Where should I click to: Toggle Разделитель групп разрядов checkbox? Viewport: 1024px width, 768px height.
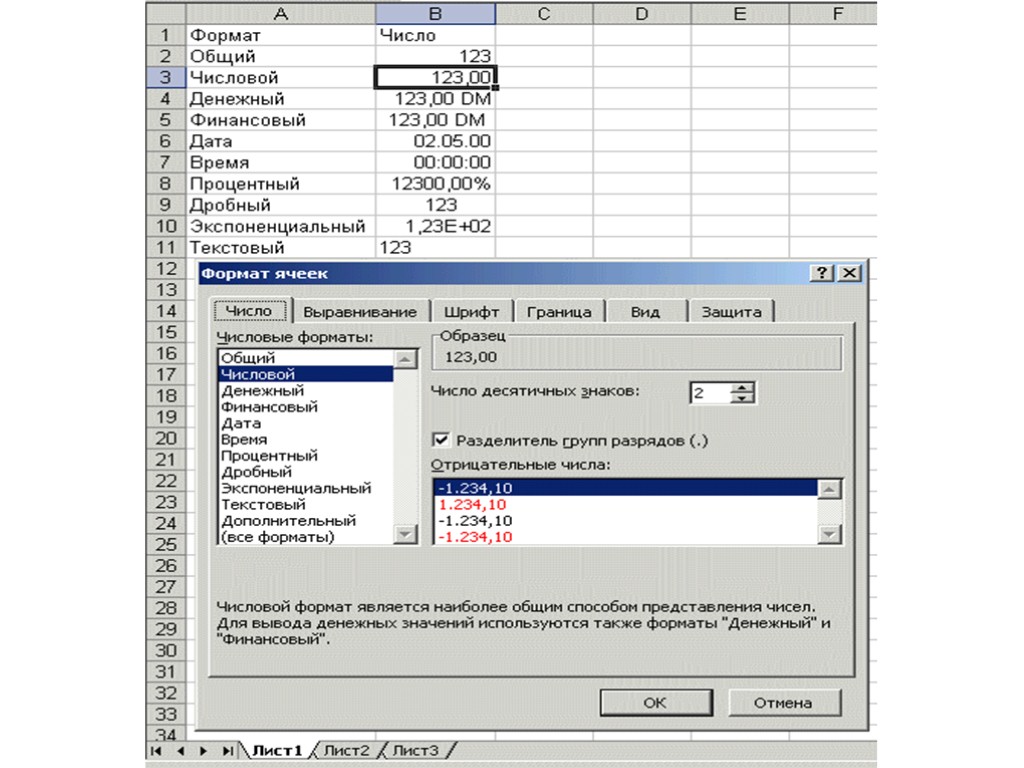click(441, 440)
